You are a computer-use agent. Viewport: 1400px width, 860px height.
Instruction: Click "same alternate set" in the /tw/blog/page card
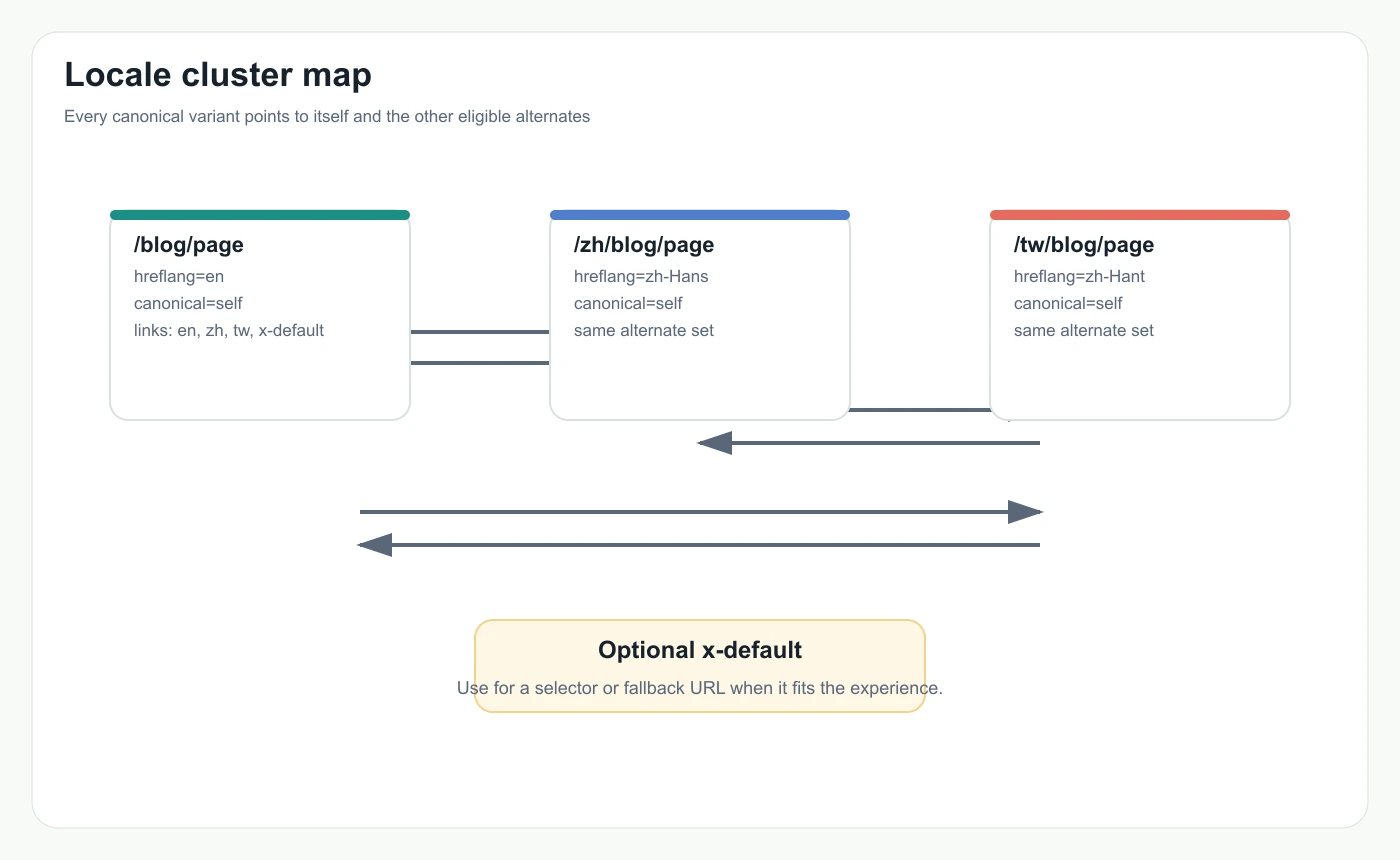[1084, 330]
